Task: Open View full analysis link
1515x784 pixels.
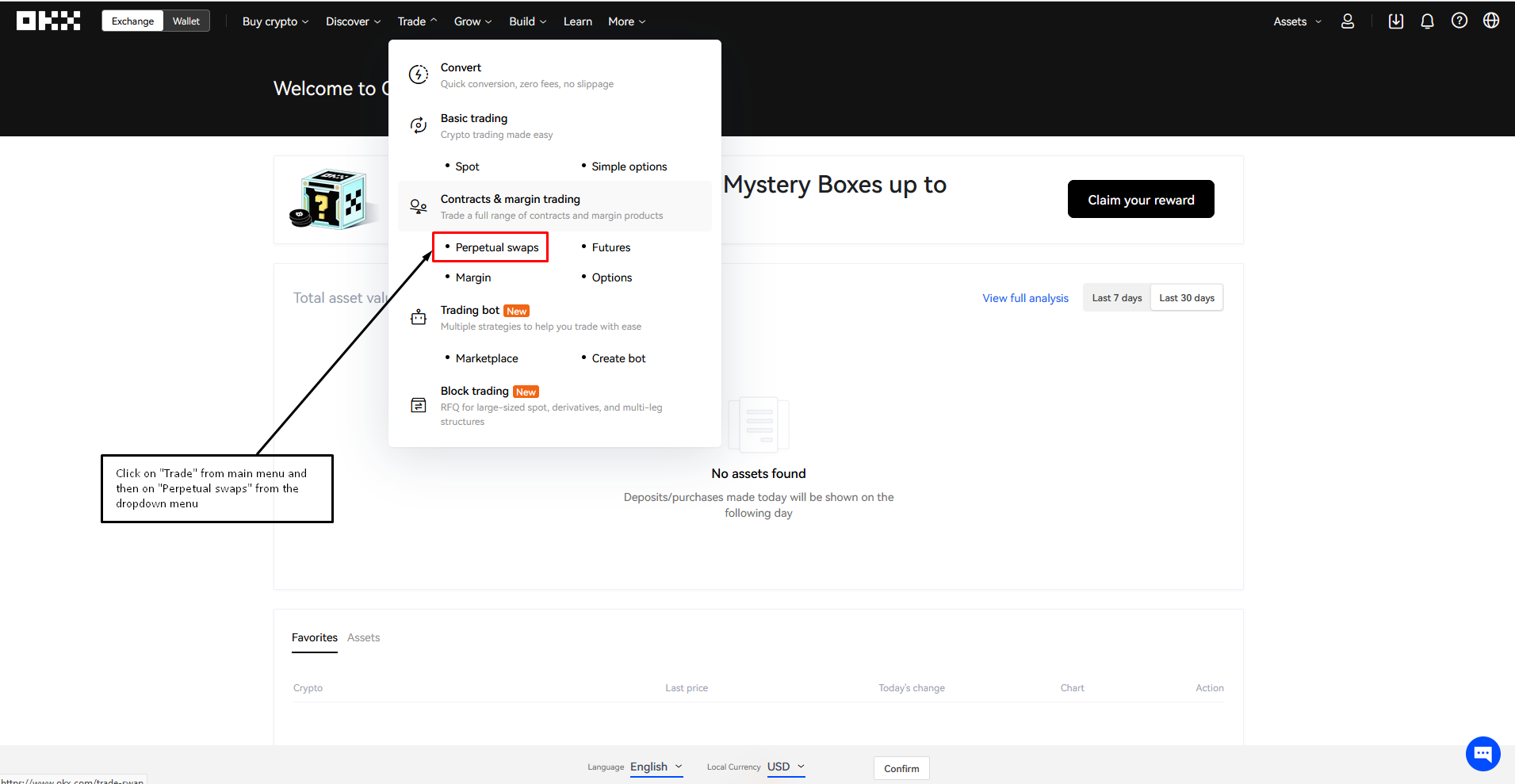Action: 1025,298
